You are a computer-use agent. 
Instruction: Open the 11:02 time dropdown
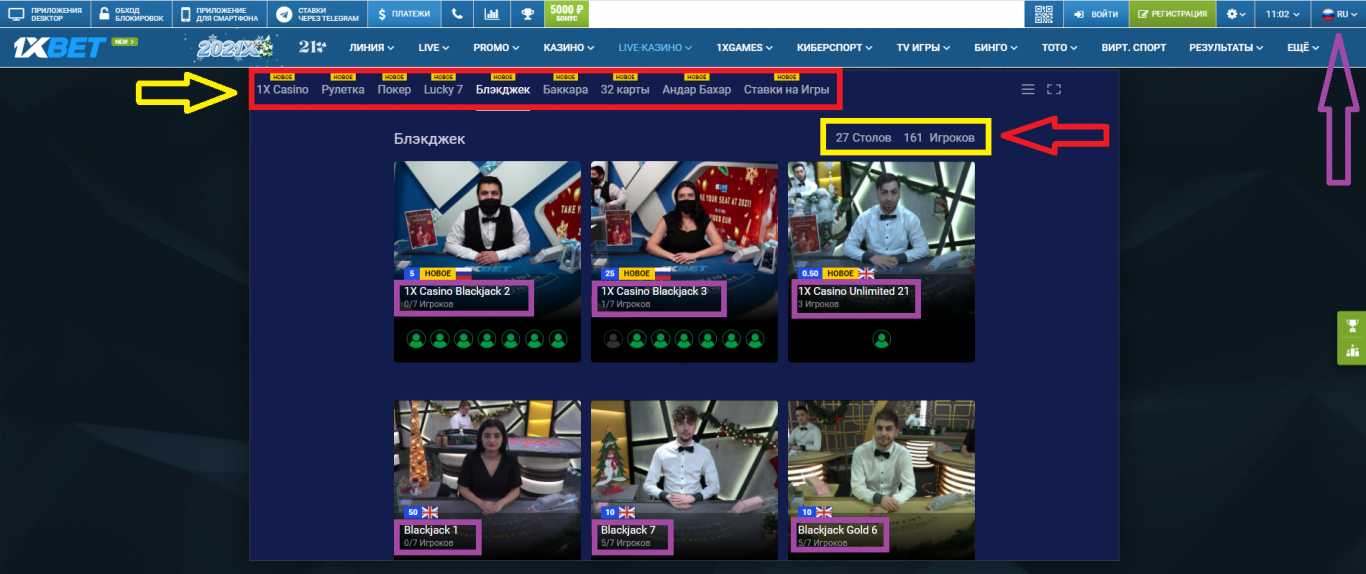1283,14
